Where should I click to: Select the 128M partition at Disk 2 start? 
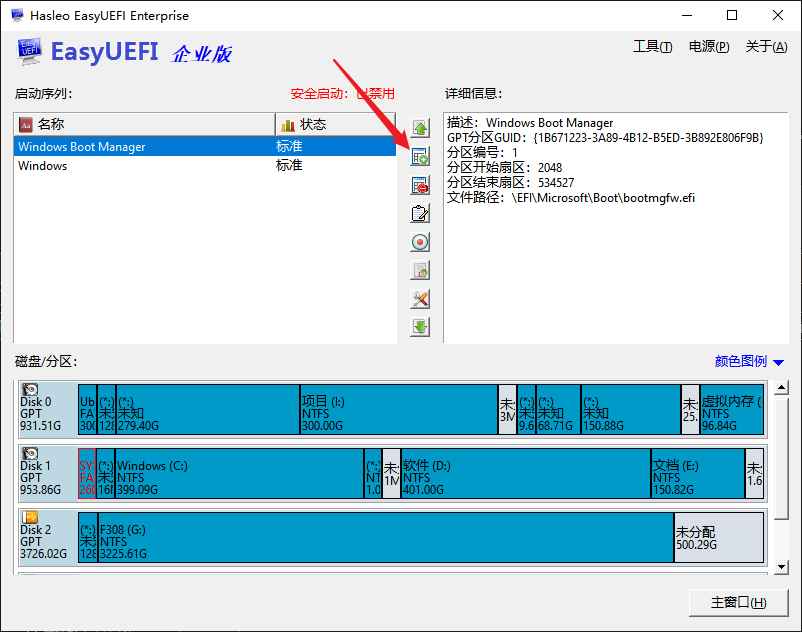pos(87,537)
